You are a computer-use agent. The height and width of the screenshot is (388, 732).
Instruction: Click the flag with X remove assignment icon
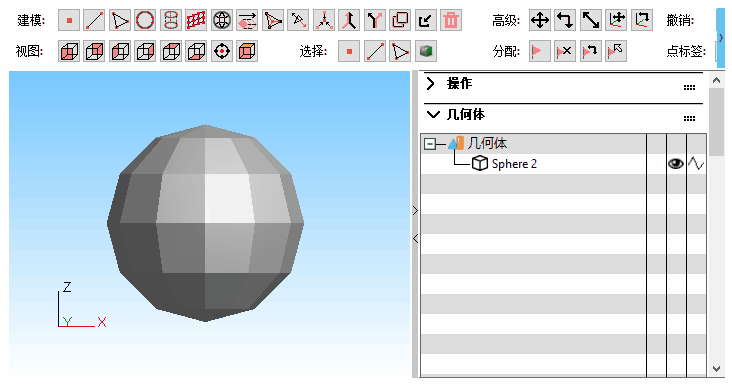click(x=565, y=51)
